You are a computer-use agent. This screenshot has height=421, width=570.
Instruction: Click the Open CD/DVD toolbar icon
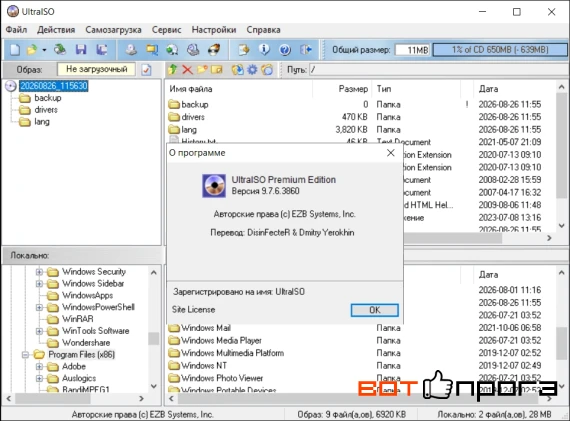60,49
